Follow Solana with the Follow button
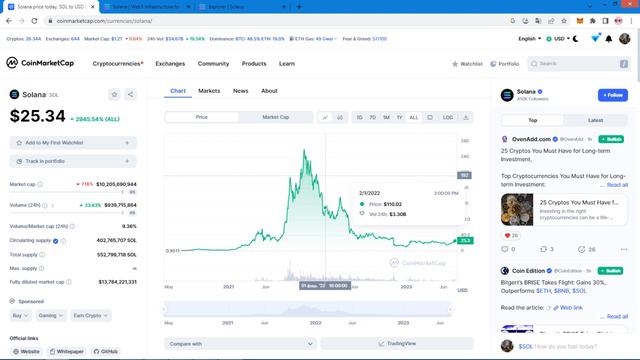Screen dimensions: 640x360 click(x=613, y=95)
